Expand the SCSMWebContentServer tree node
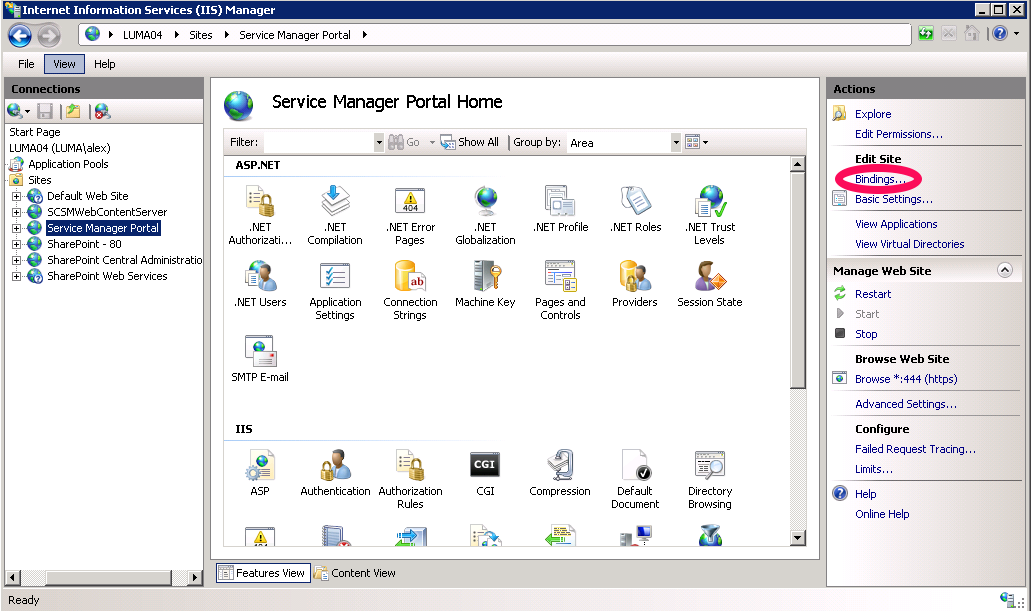The height and width of the screenshot is (611, 1031). (x=16, y=212)
